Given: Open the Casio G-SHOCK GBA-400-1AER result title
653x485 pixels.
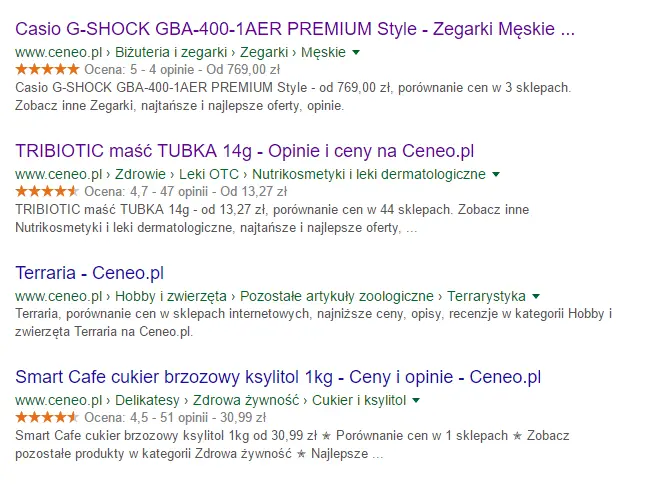Looking at the screenshot, I should (x=295, y=29).
